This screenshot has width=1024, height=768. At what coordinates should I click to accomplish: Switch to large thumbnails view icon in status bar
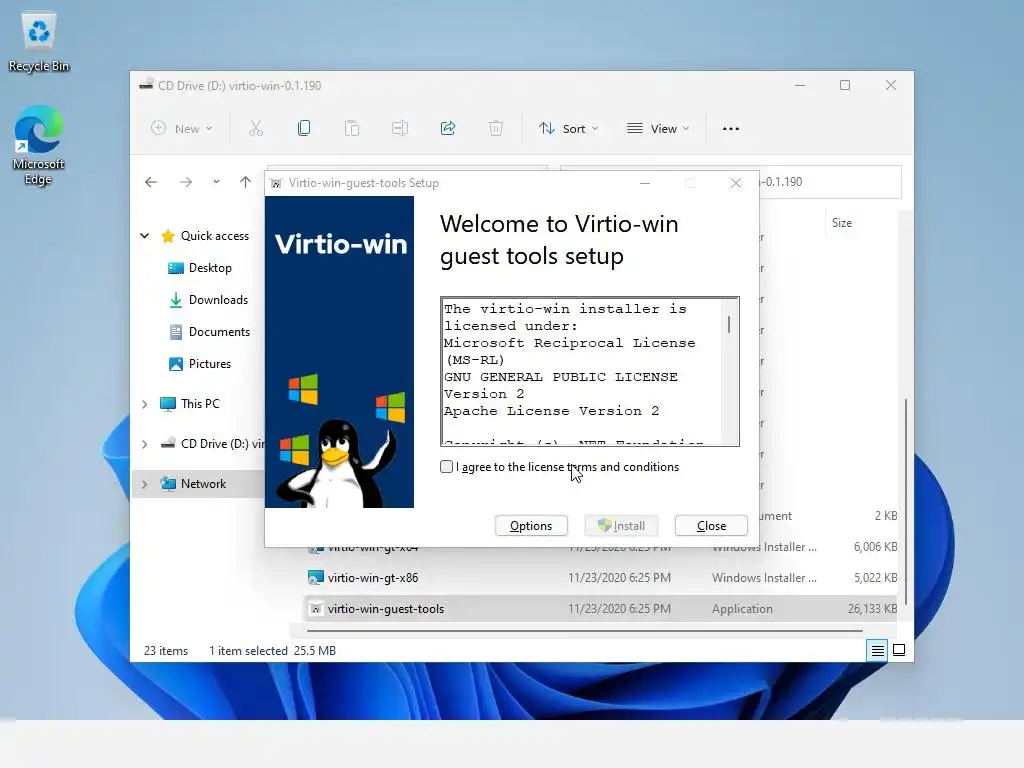(899, 650)
